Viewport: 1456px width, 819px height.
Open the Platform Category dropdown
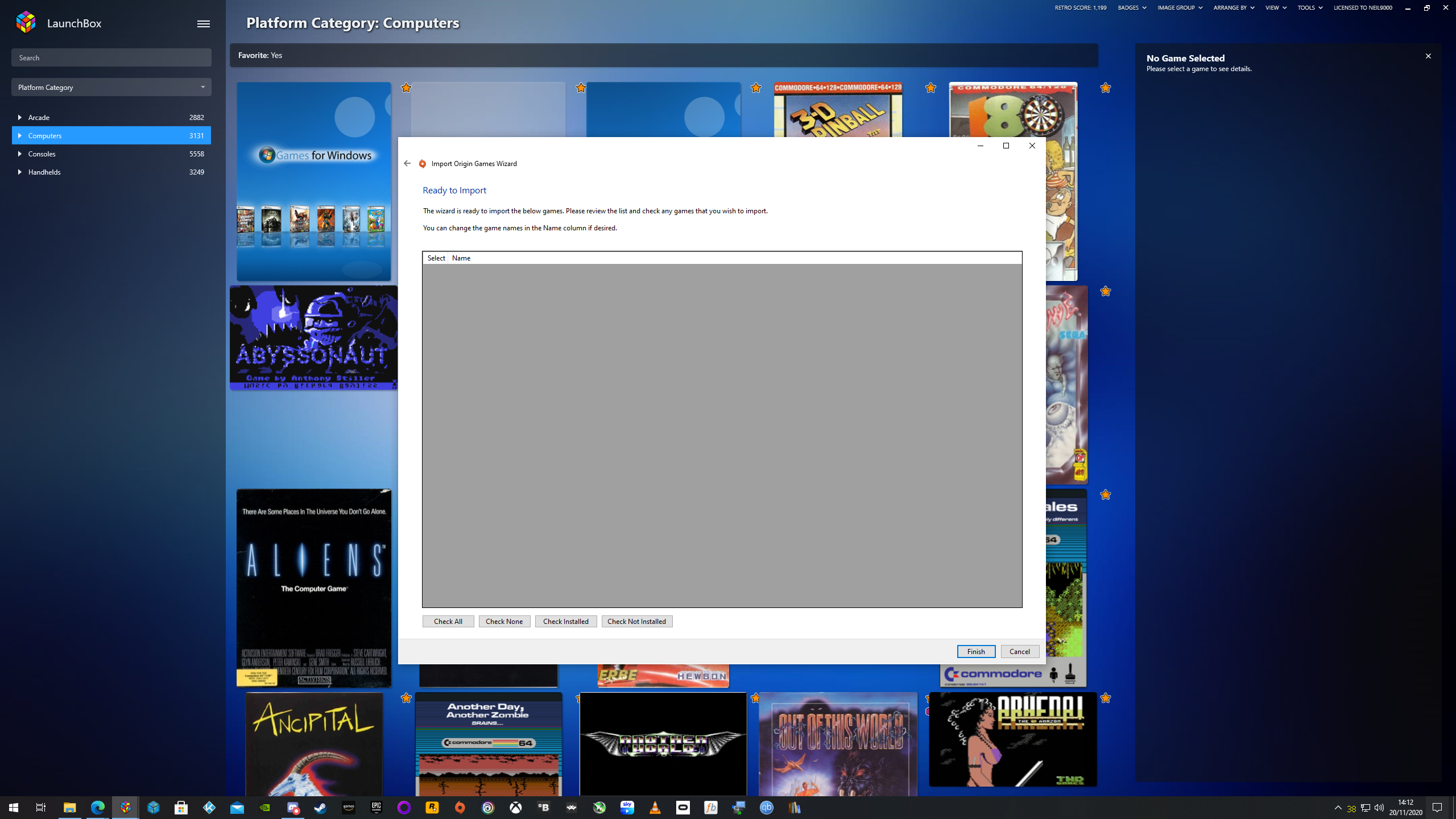[111, 87]
